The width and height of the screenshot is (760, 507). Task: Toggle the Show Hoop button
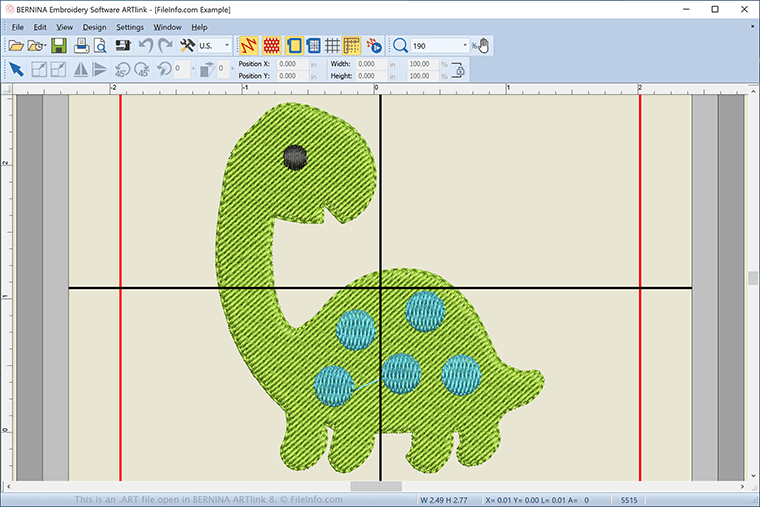[x=293, y=45]
